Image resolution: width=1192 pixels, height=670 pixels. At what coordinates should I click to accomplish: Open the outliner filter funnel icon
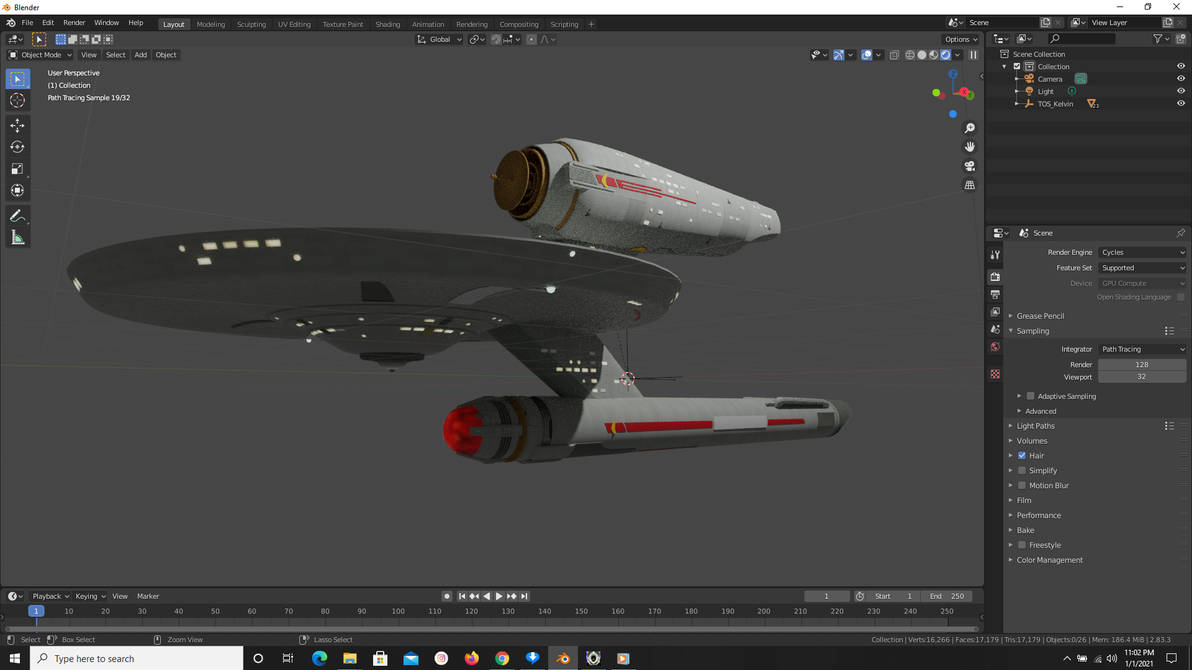coord(1157,39)
